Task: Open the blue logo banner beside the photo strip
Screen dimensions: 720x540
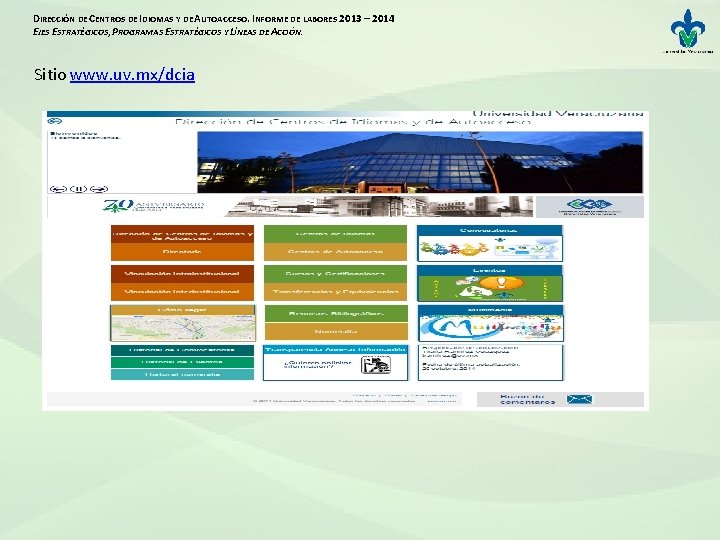Action: (x=590, y=207)
